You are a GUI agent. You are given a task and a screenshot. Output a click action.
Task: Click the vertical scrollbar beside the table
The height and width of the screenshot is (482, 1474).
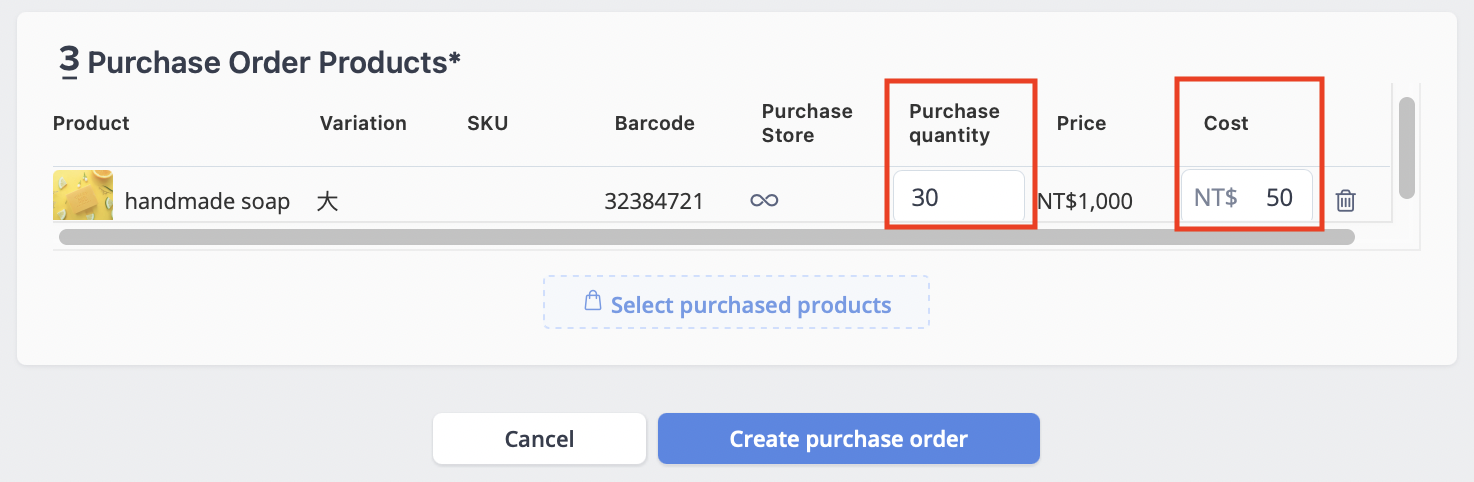[1407, 147]
